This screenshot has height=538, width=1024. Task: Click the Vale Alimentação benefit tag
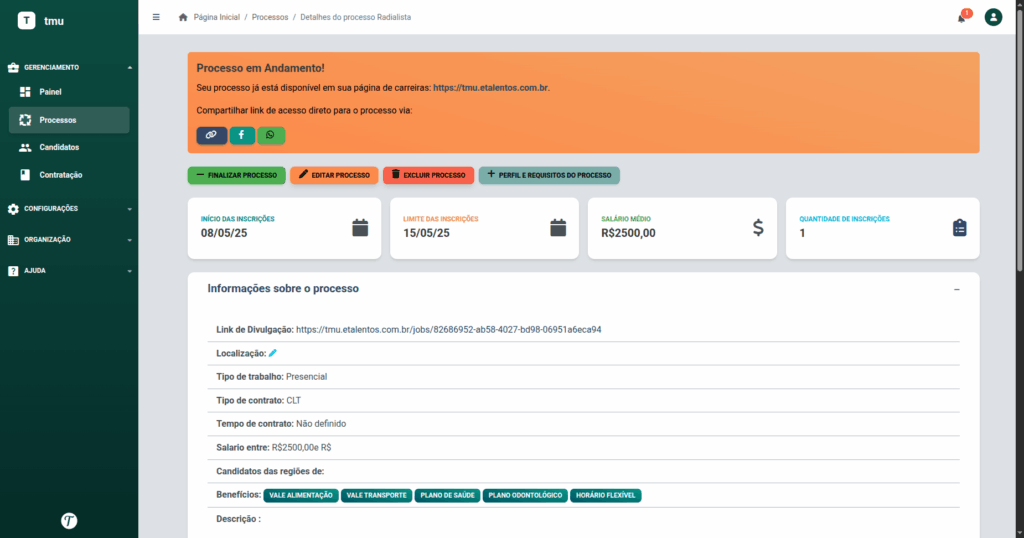pyautogui.click(x=301, y=496)
